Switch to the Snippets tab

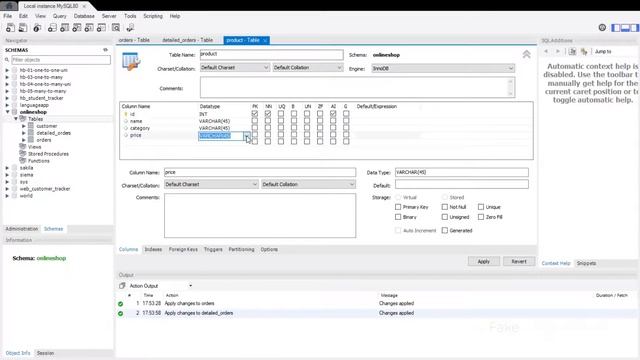(x=587, y=263)
